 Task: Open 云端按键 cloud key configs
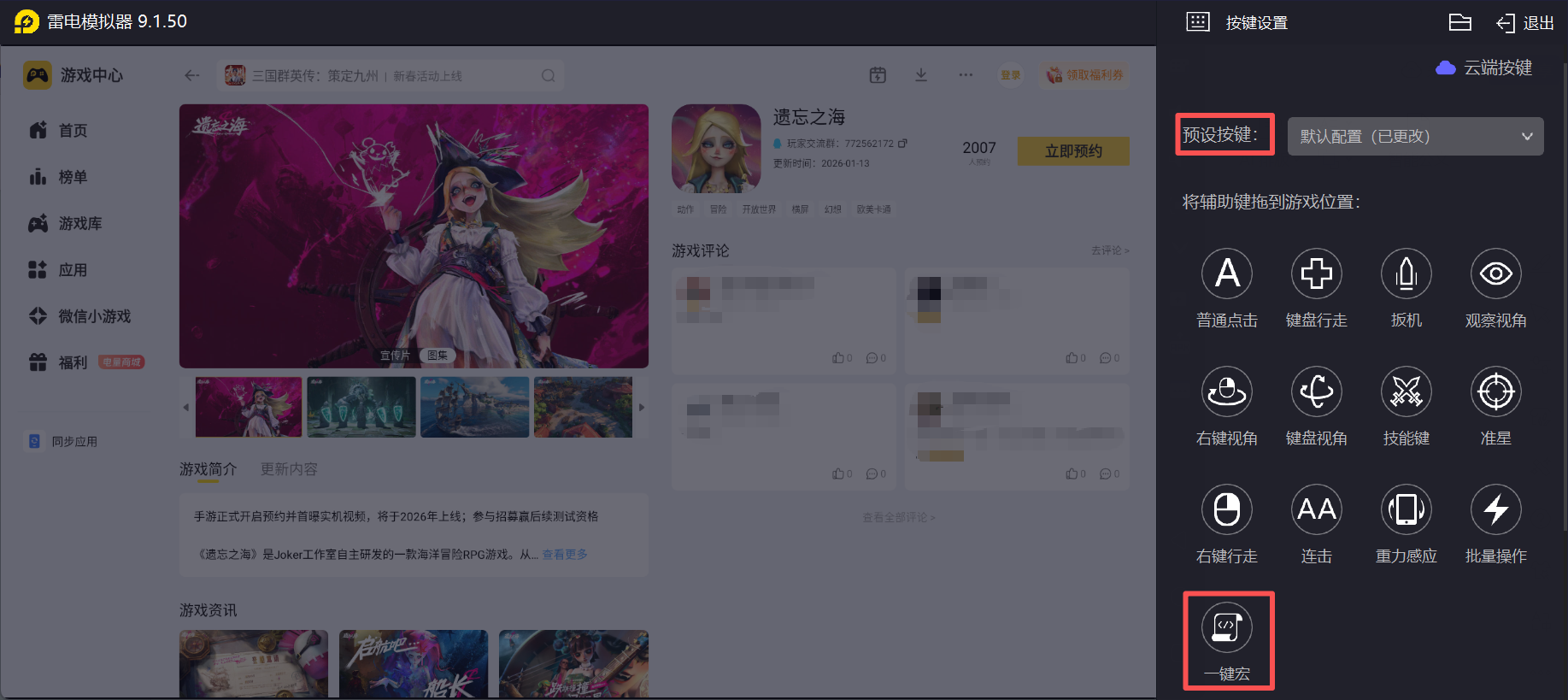tap(1484, 68)
